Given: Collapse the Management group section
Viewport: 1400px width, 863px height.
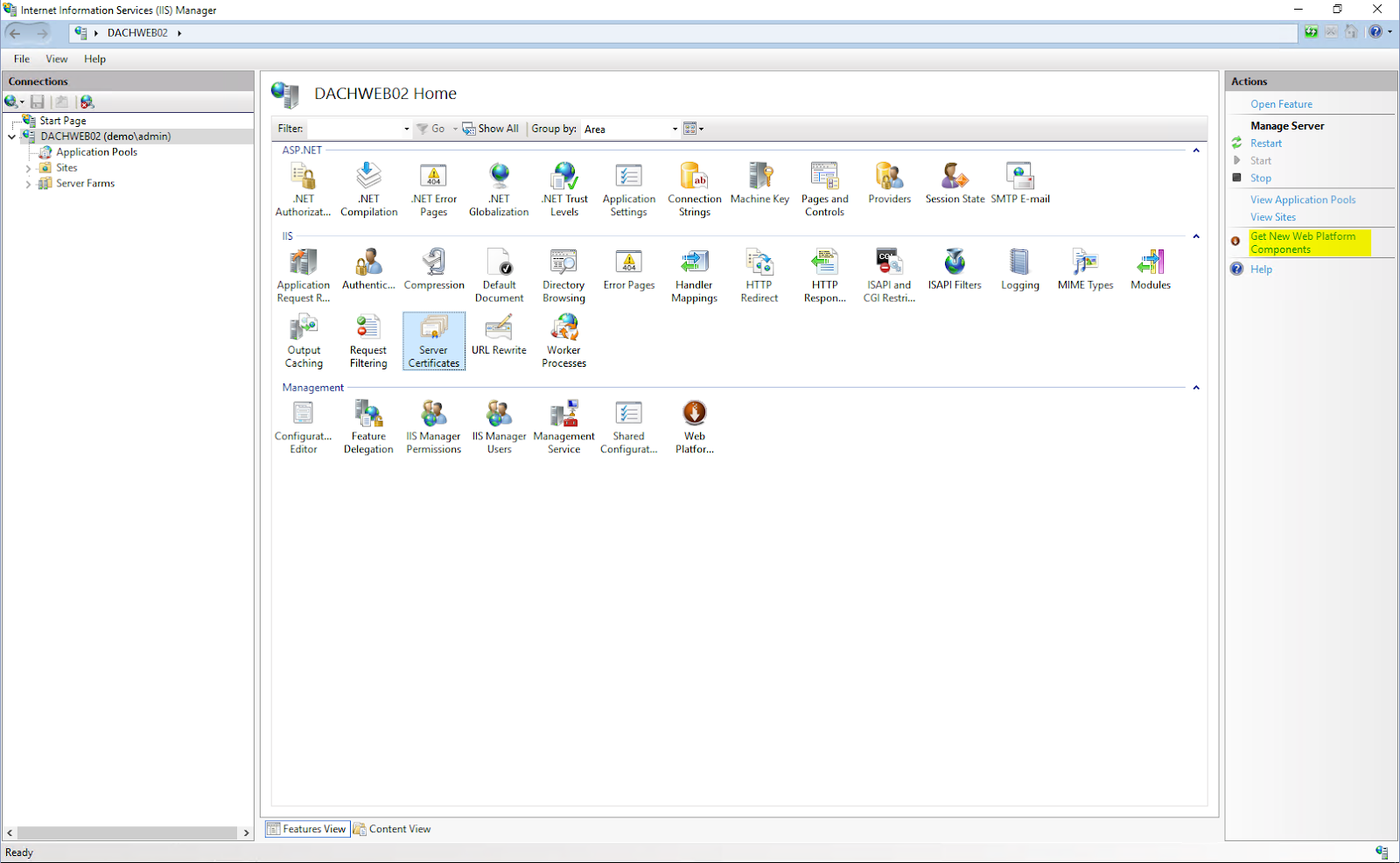Looking at the screenshot, I should tap(1196, 388).
